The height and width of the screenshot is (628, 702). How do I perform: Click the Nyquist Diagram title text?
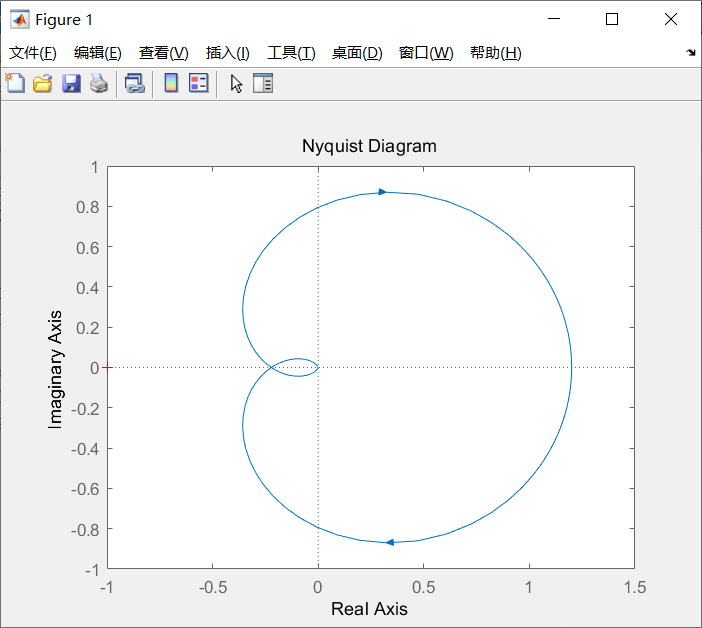369,146
